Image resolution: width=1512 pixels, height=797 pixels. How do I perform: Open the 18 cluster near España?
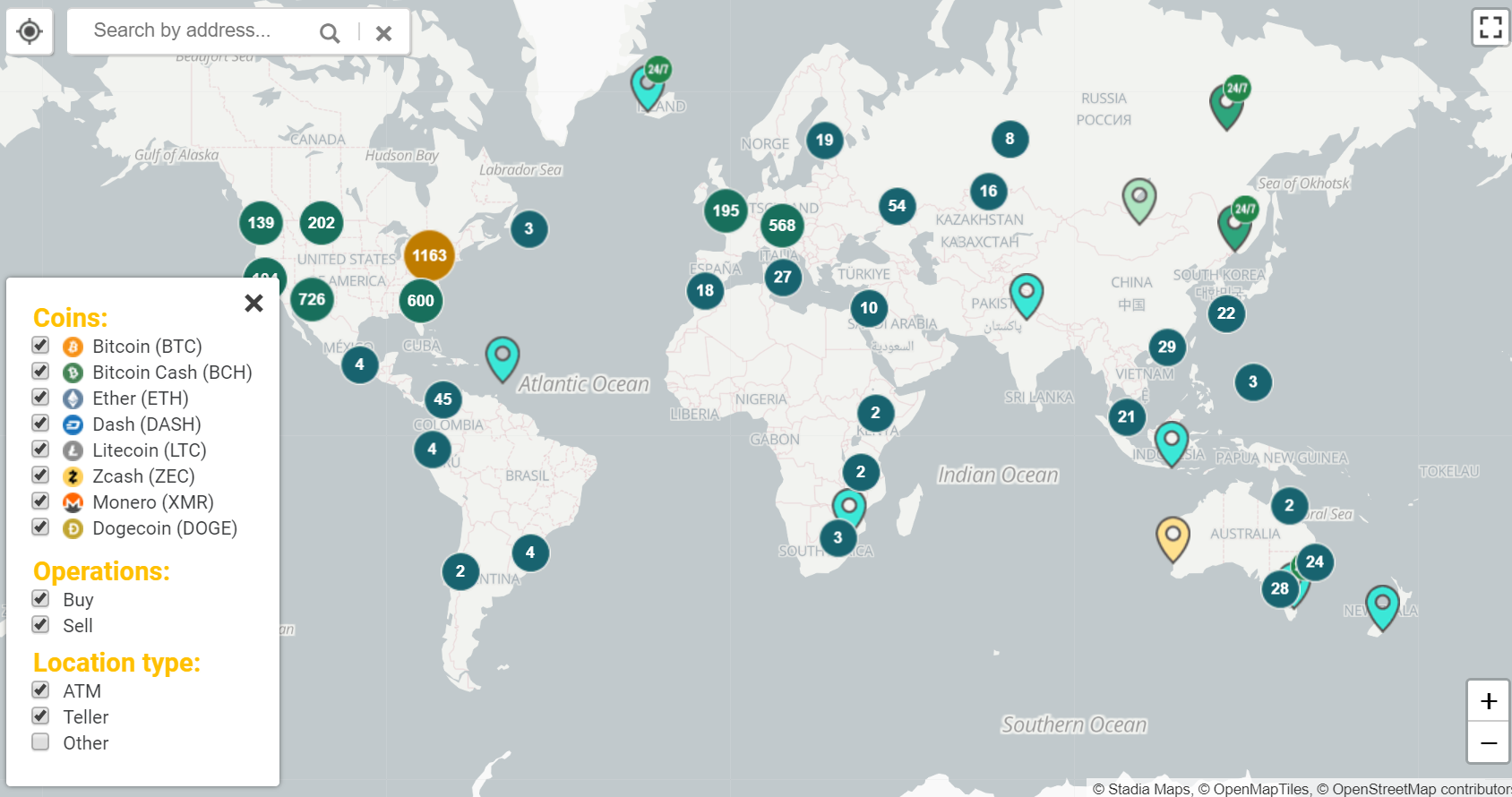[x=705, y=290]
